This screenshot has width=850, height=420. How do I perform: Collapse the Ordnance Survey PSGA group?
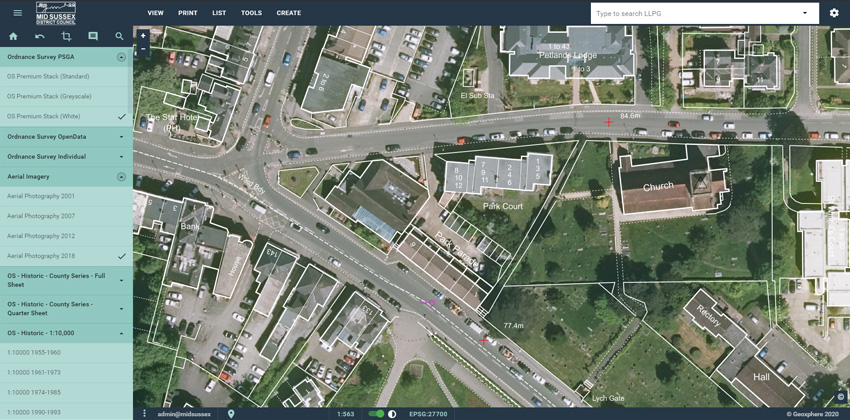[x=121, y=56]
